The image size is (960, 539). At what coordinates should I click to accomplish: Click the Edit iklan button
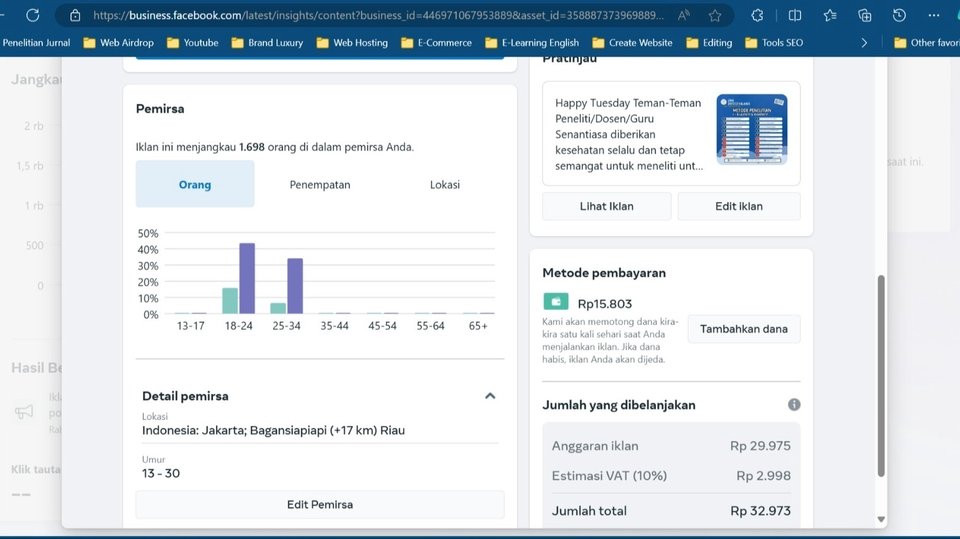point(738,206)
